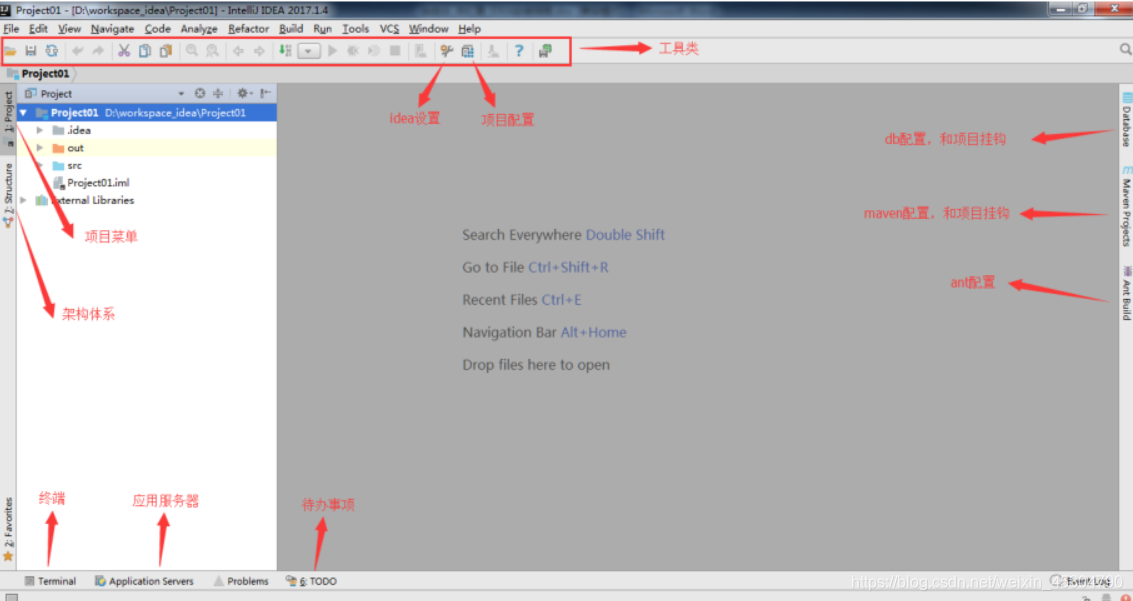
Task: Open the Refactor menu
Action: (x=248, y=28)
